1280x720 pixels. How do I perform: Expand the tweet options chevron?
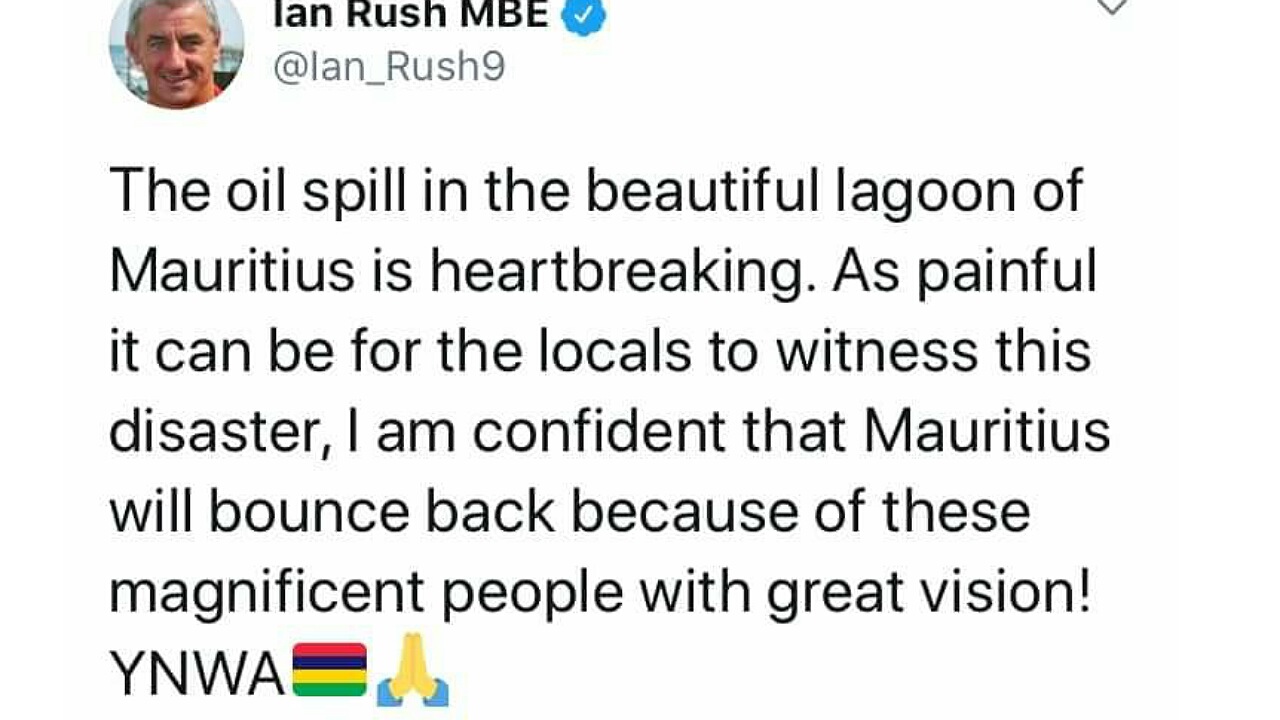pyautogui.click(x=1112, y=6)
